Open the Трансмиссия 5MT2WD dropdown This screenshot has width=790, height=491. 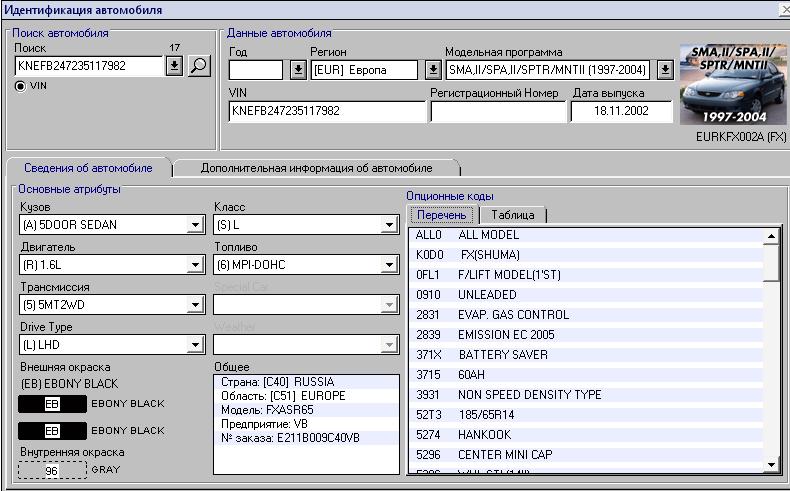(196, 305)
